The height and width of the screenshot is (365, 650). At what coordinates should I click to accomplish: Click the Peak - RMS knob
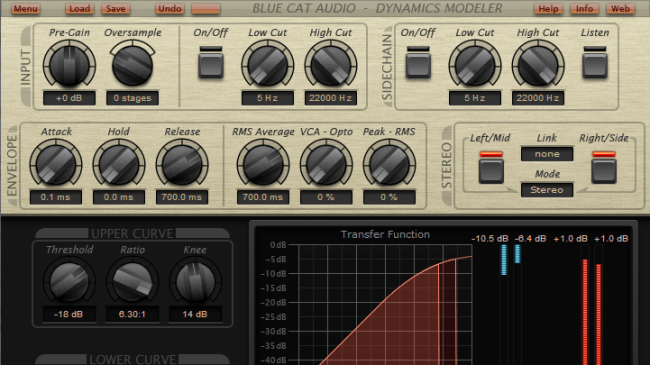click(x=389, y=164)
